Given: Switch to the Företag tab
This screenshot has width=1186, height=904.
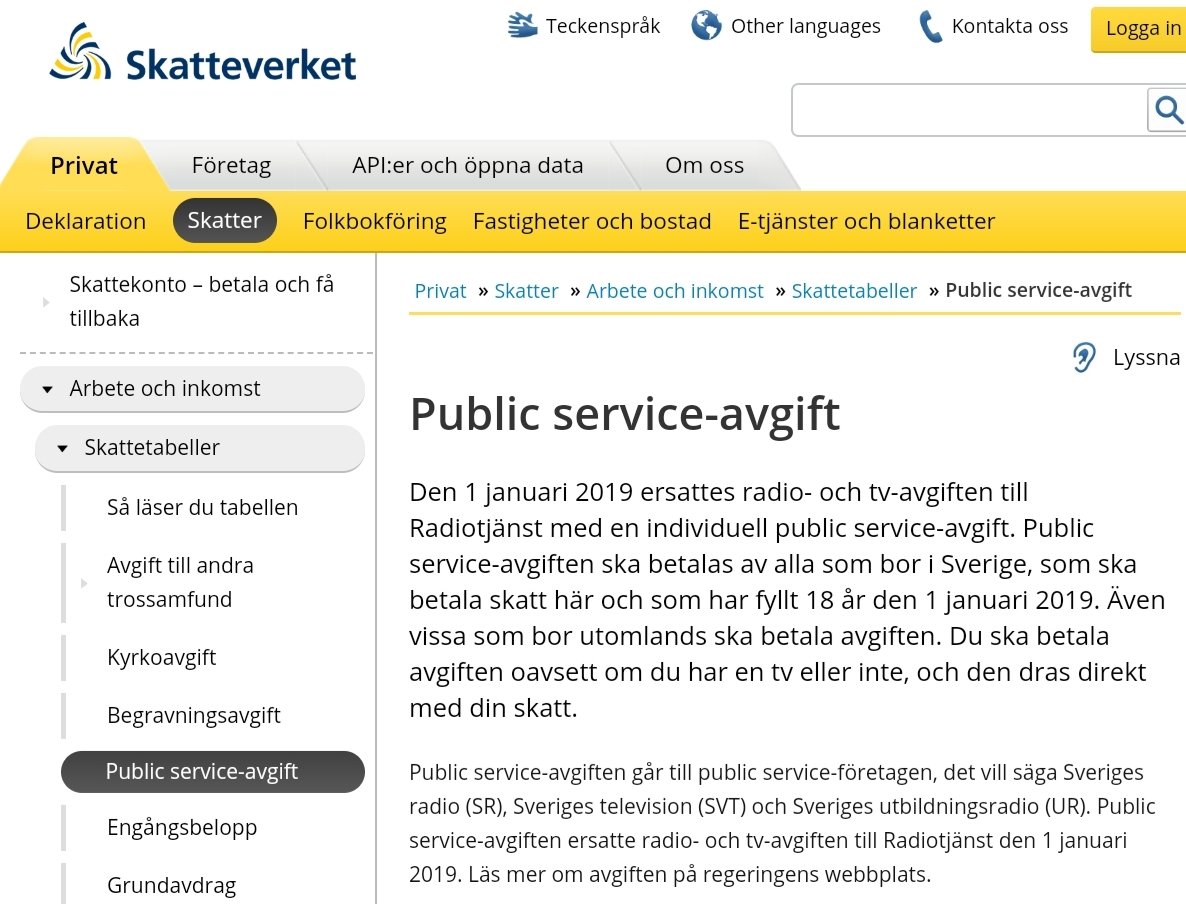Looking at the screenshot, I should click(230, 165).
